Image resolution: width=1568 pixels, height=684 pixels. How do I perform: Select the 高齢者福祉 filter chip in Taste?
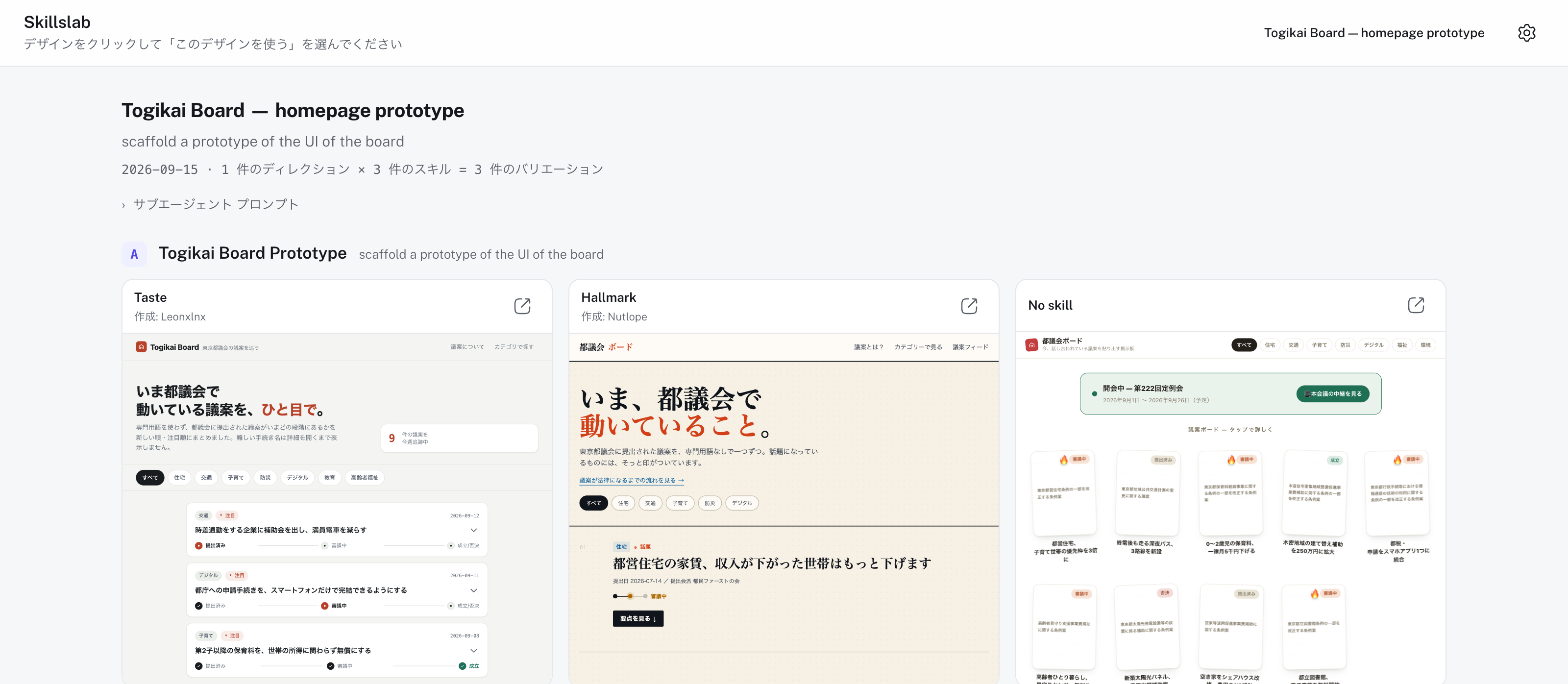click(x=364, y=478)
